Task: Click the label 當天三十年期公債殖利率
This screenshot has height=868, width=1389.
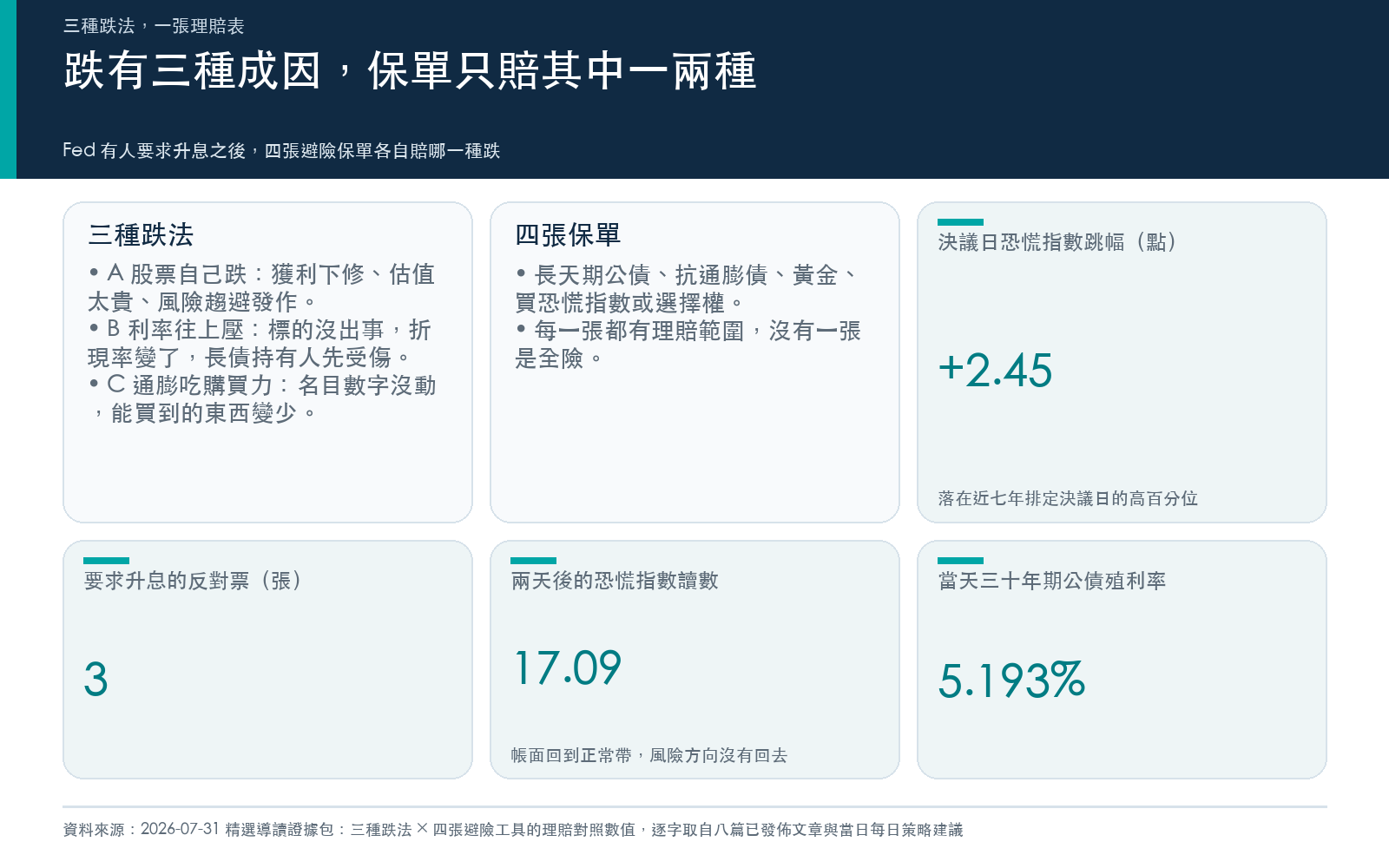Action: click(1052, 580)
